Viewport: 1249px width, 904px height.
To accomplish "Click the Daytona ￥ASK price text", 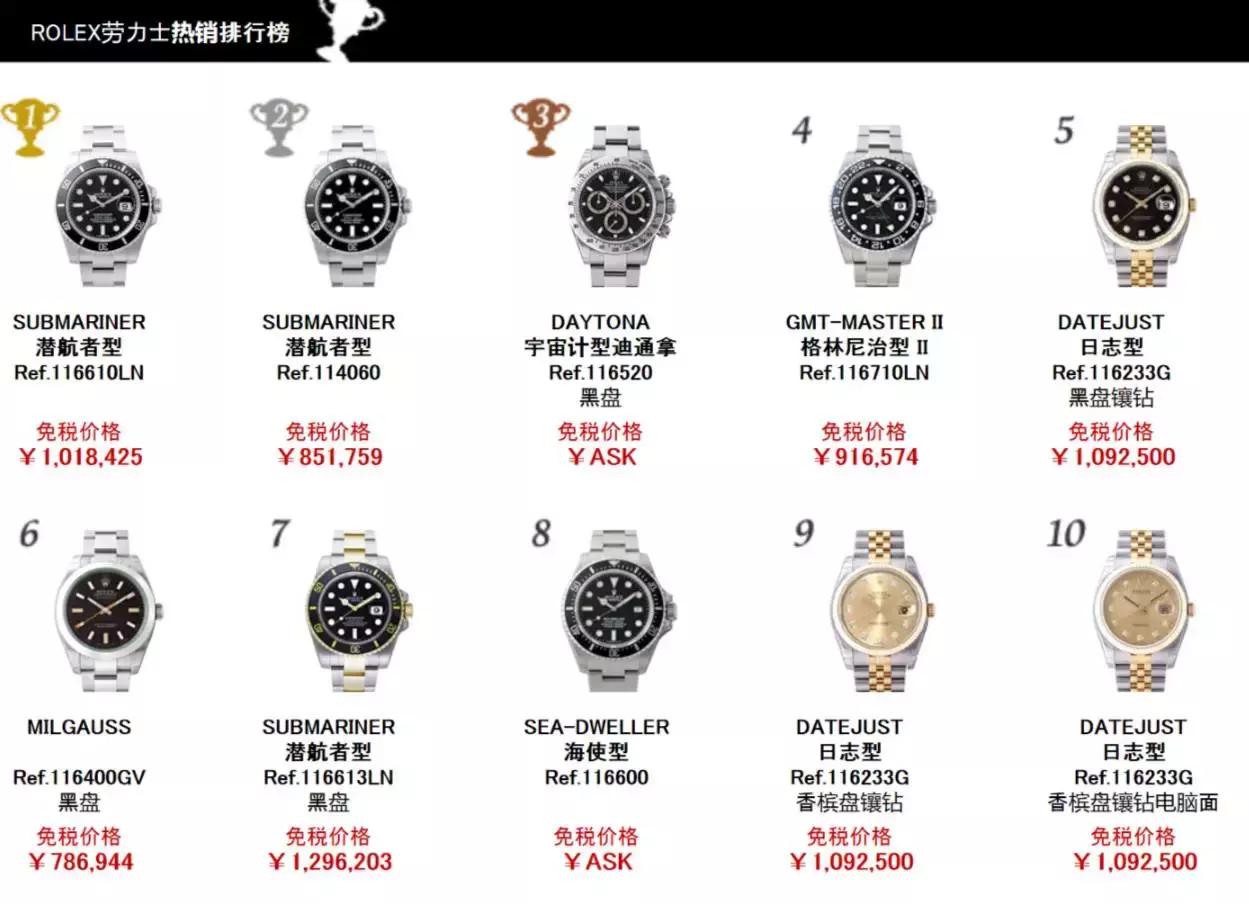I will (601, 458).
